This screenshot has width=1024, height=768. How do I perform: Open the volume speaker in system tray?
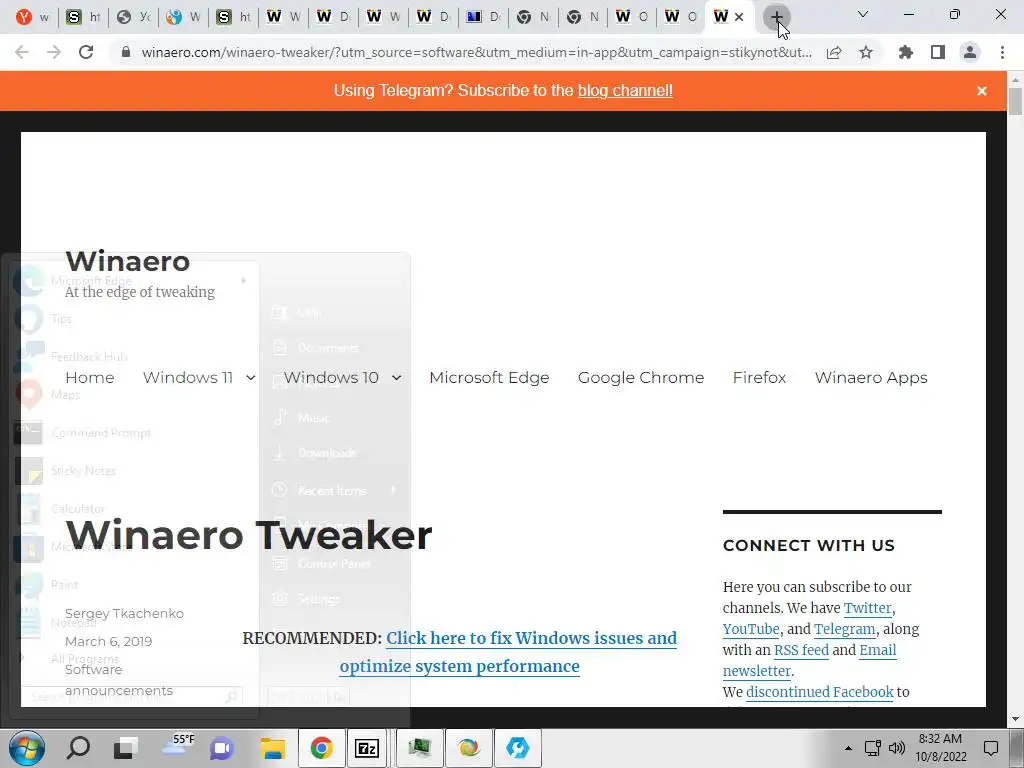897,748
